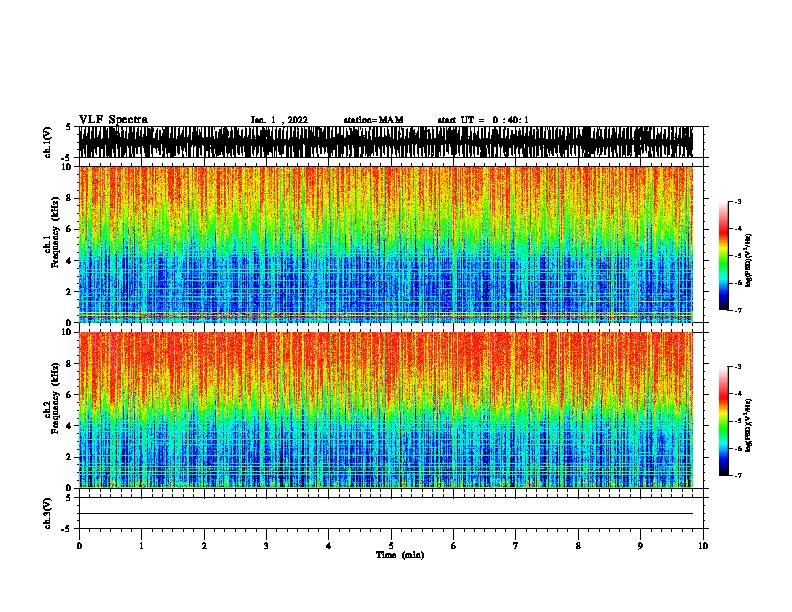Image resolution: width=792 pixels, height=612 pixels.
Task: Click time axis tick label "9"
Action: (x=640, y=546)
